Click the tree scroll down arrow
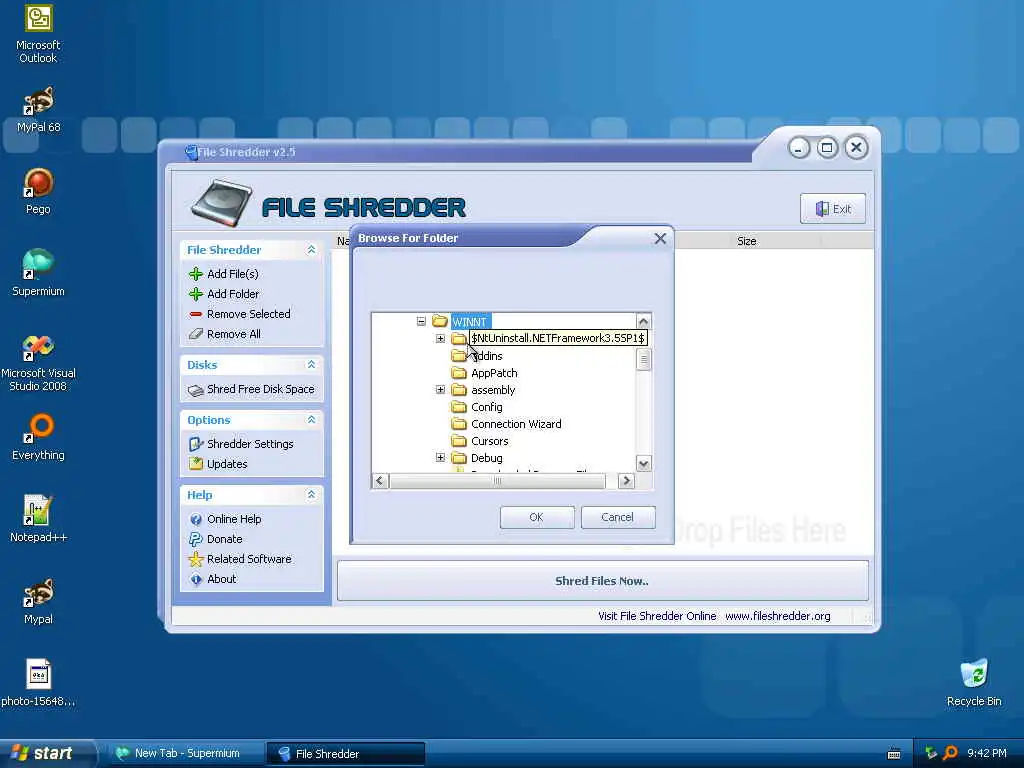The width and height of the screenshot is (1024, 768). coord(643,464)
